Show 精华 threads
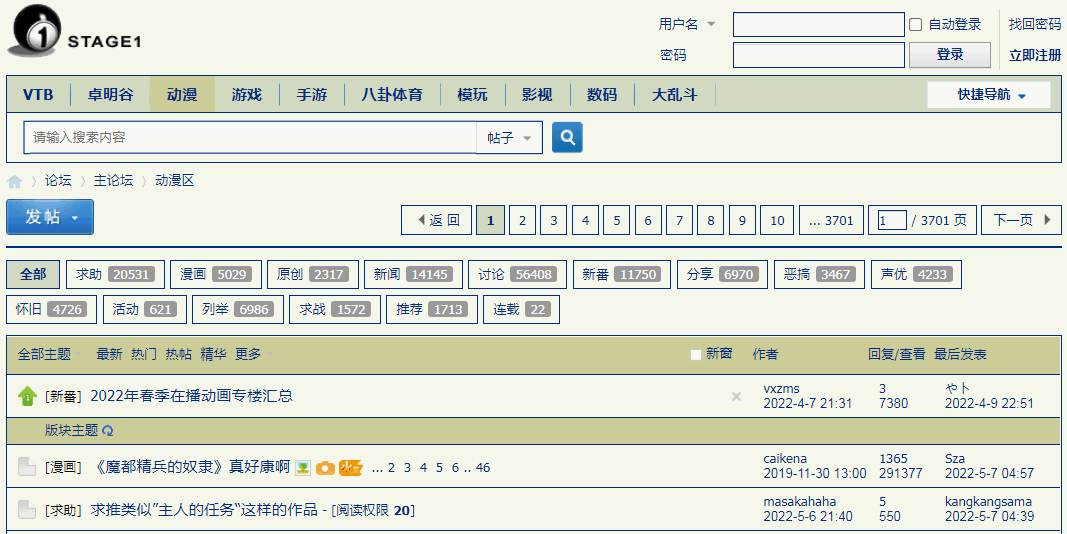The width and height of the screenshot is (1067, 534). pos(214,354)
